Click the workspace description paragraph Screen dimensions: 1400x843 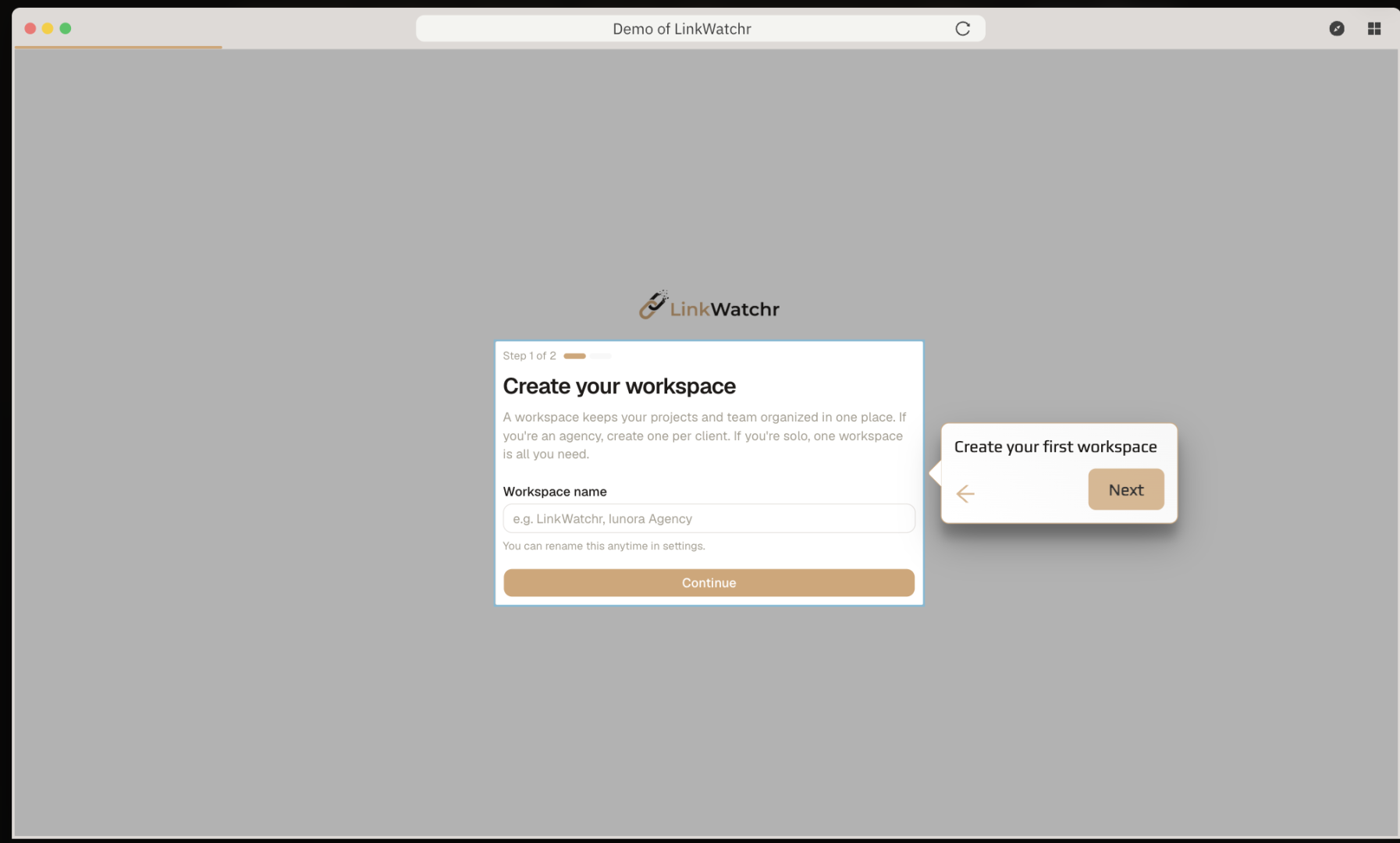coord(705,436)
